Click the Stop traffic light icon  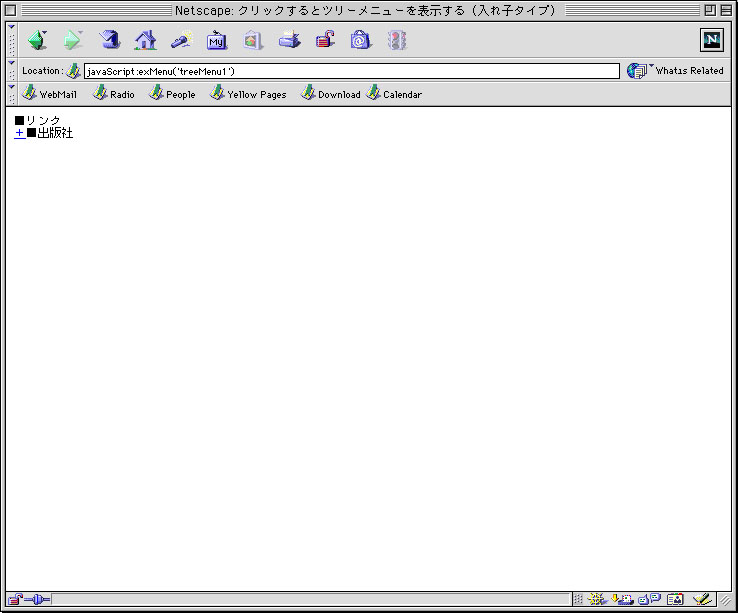click(397, 40)
